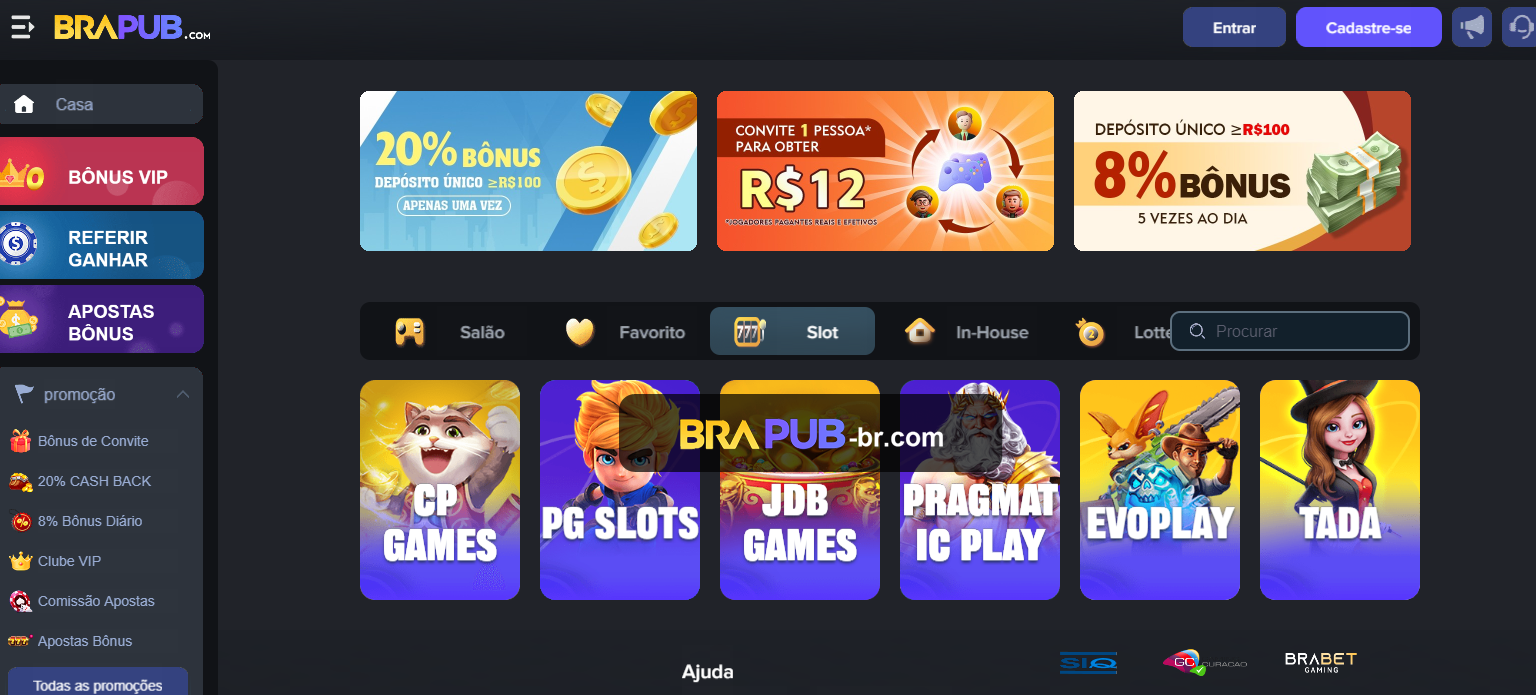1536x695 pixels.
Task: Click the slot machine icon on Slot tab
Action: [749, 331]
